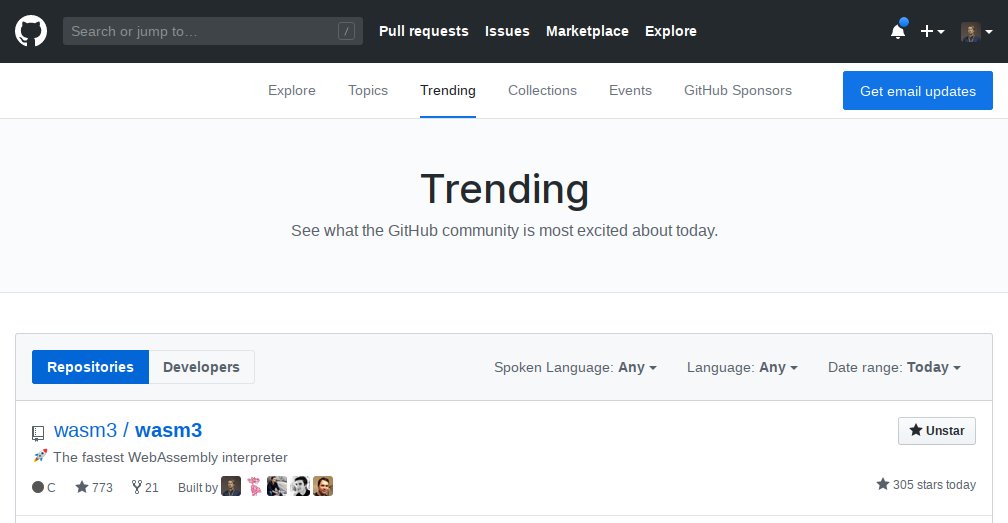
Task: Open the GitHub Octocat logo home
Action: pyautogui.click(x=31, y=31)
